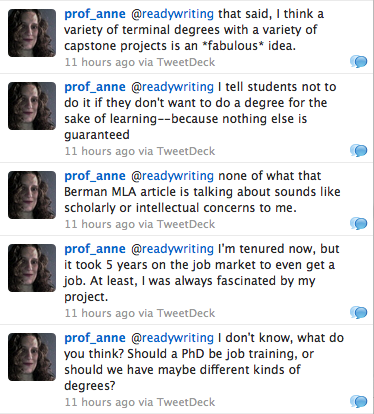Click prof_anne avatar on the 'tell students' tweet
The width and height of the screenshot is (374, 414).
pyautogui.click(x=32, y=106)
